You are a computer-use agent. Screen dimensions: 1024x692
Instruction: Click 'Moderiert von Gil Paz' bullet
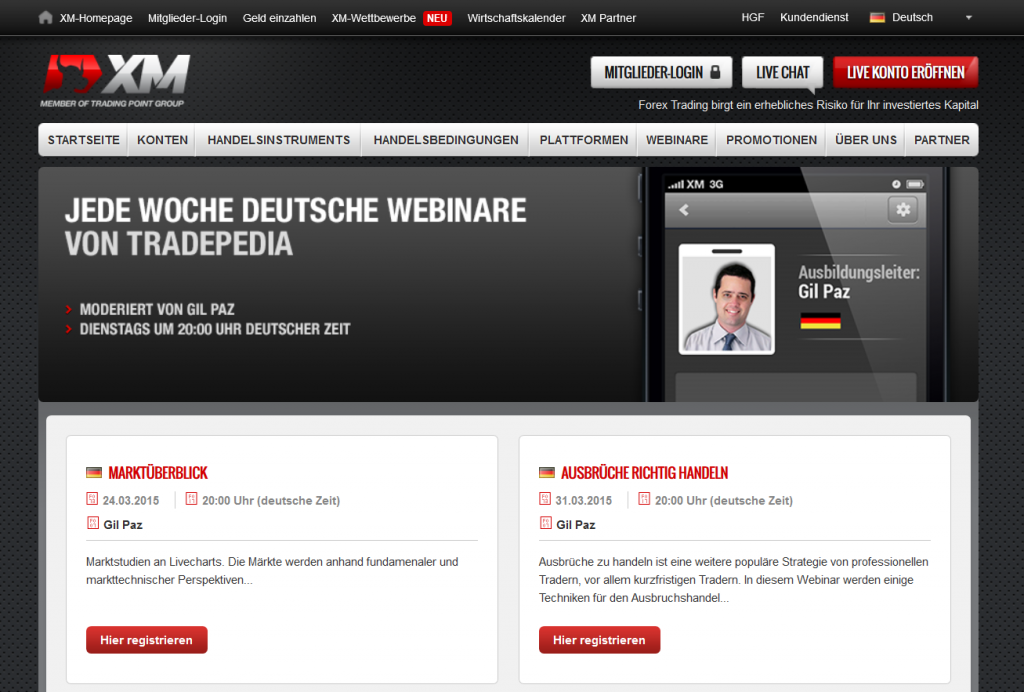pyautogui.click(x=157, y=309)
